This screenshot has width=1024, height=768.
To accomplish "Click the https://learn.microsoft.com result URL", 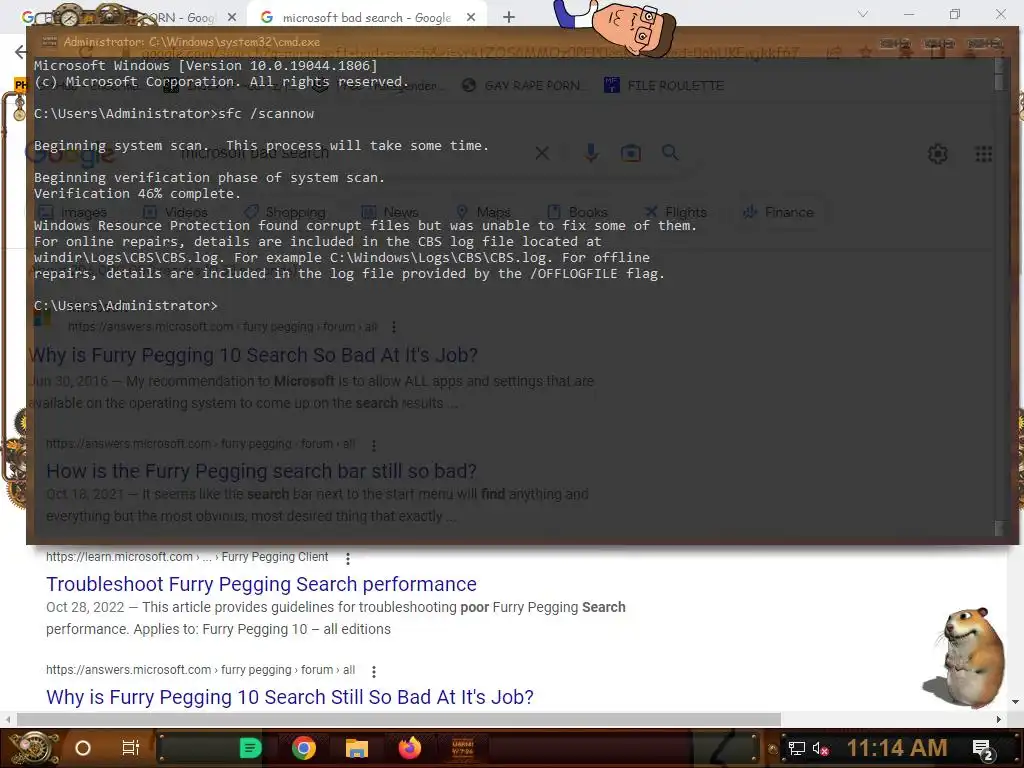I will 187,557.
